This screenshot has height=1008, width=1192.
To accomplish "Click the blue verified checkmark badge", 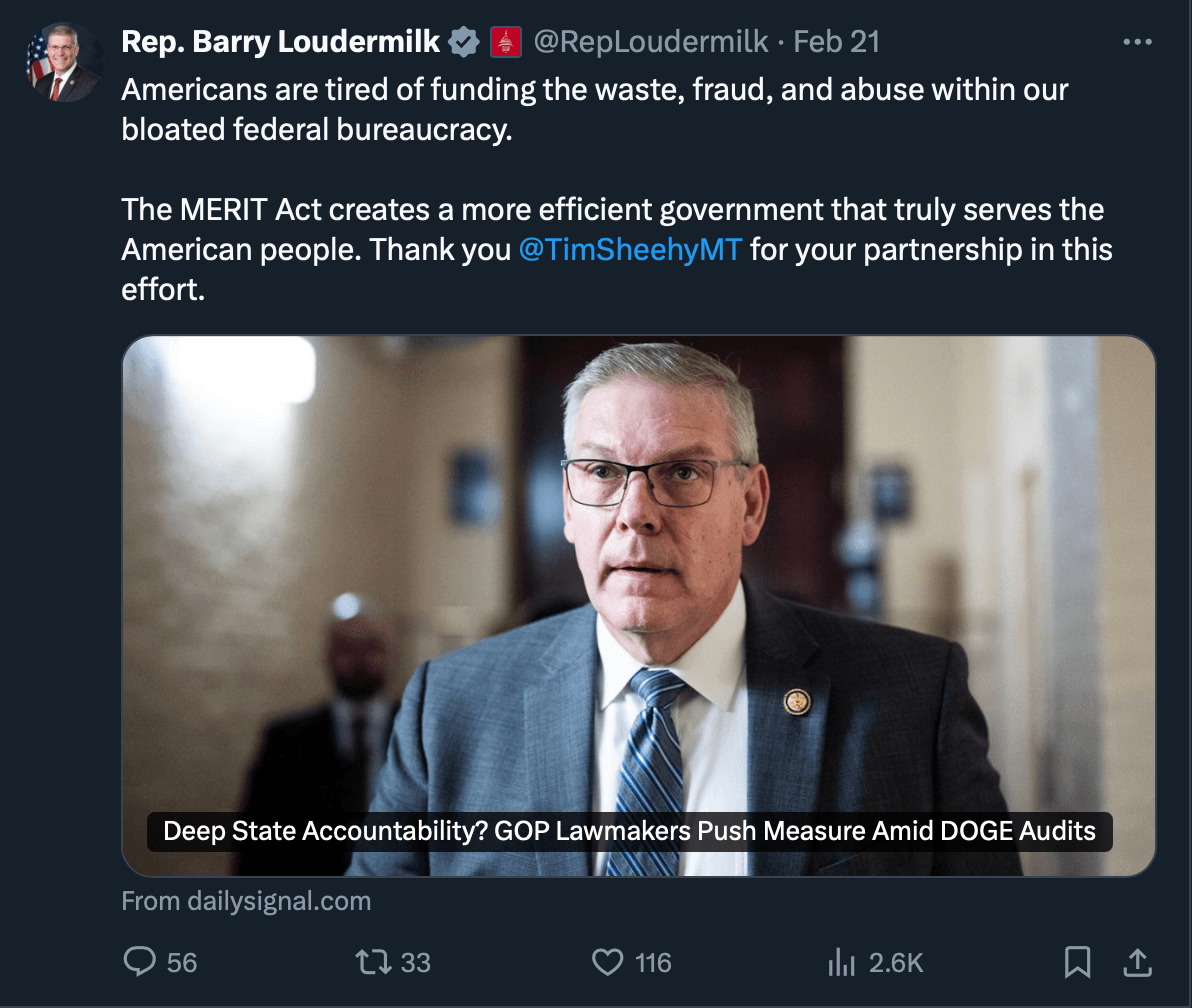I will 462,42.
